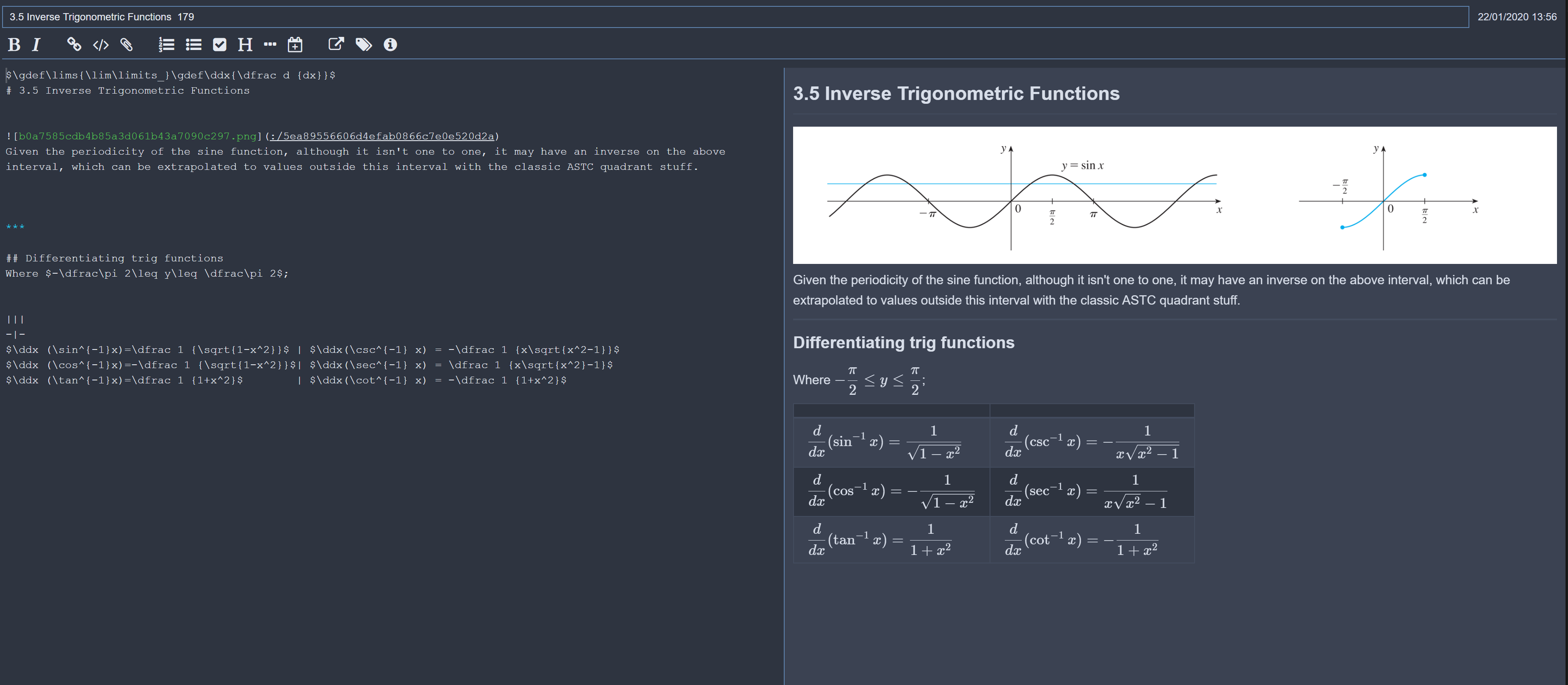The width and height of the screenshot is (1568, 685).
Task: Select the heading '# 3.5 Inverse Trigonometric Functions' line
Action: [128, 90]
